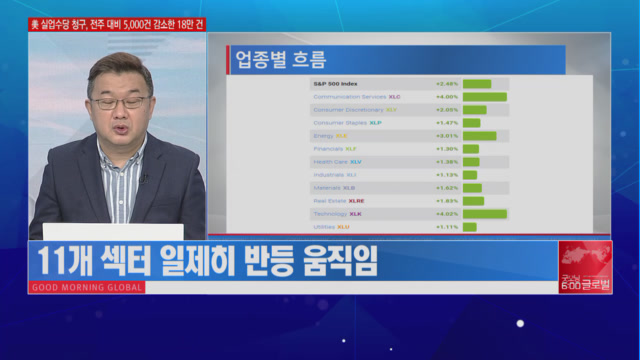The width and height of the screenshot is (640, 360).
Task: Click the 11개 섹터 headline caption
Action: coord(207,260)
